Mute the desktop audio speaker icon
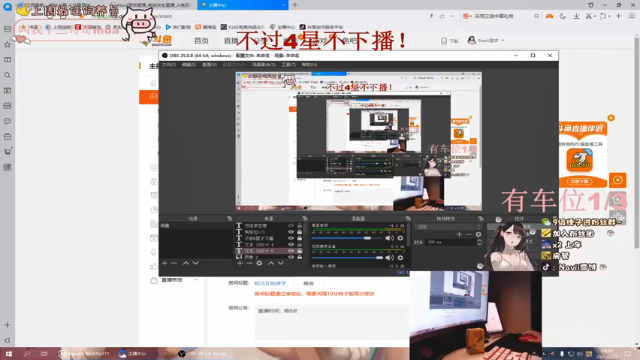This screenshot has width=640, height=360. [x=389, y=238]
